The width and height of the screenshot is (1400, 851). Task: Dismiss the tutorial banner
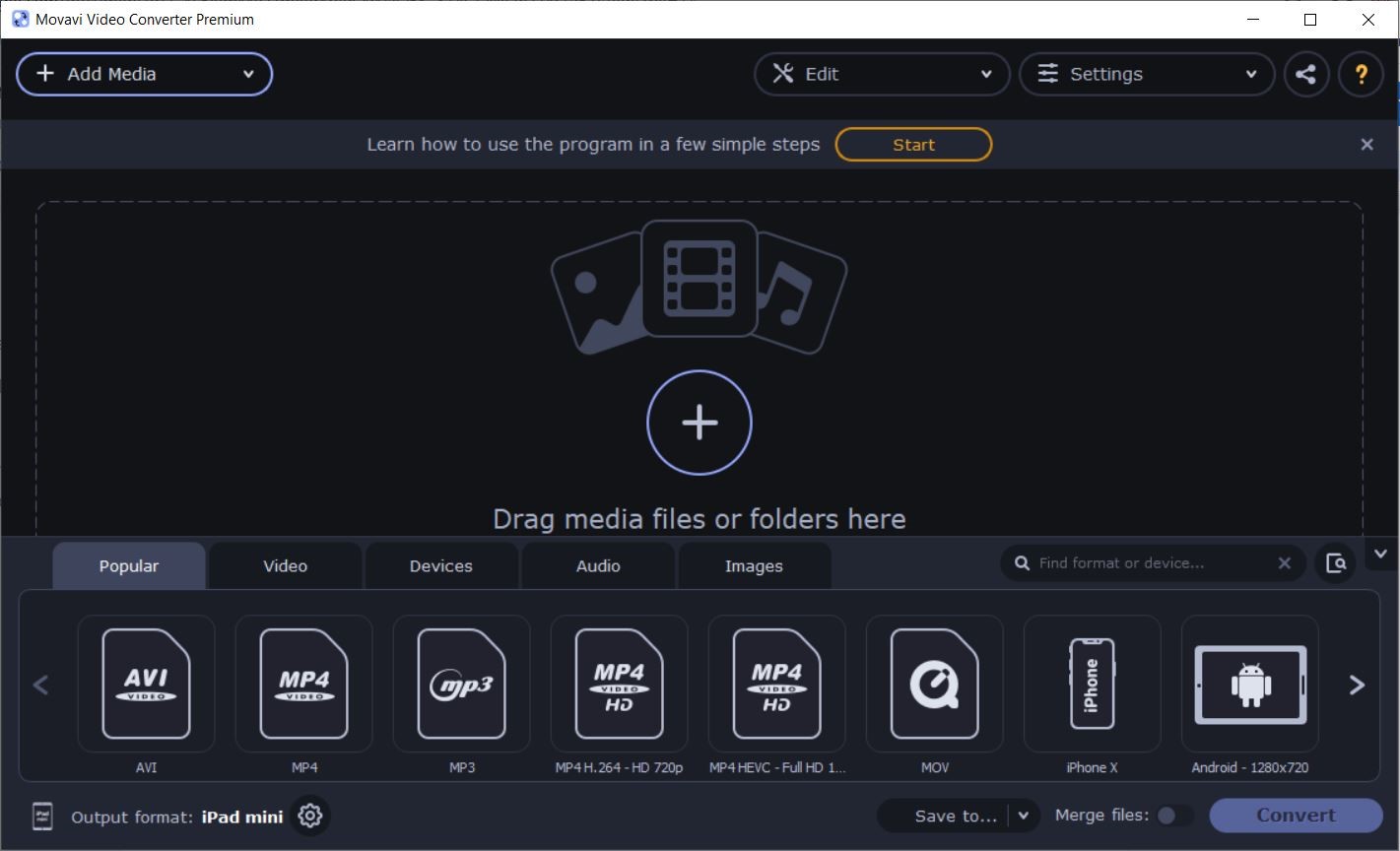coord(1367,144)
